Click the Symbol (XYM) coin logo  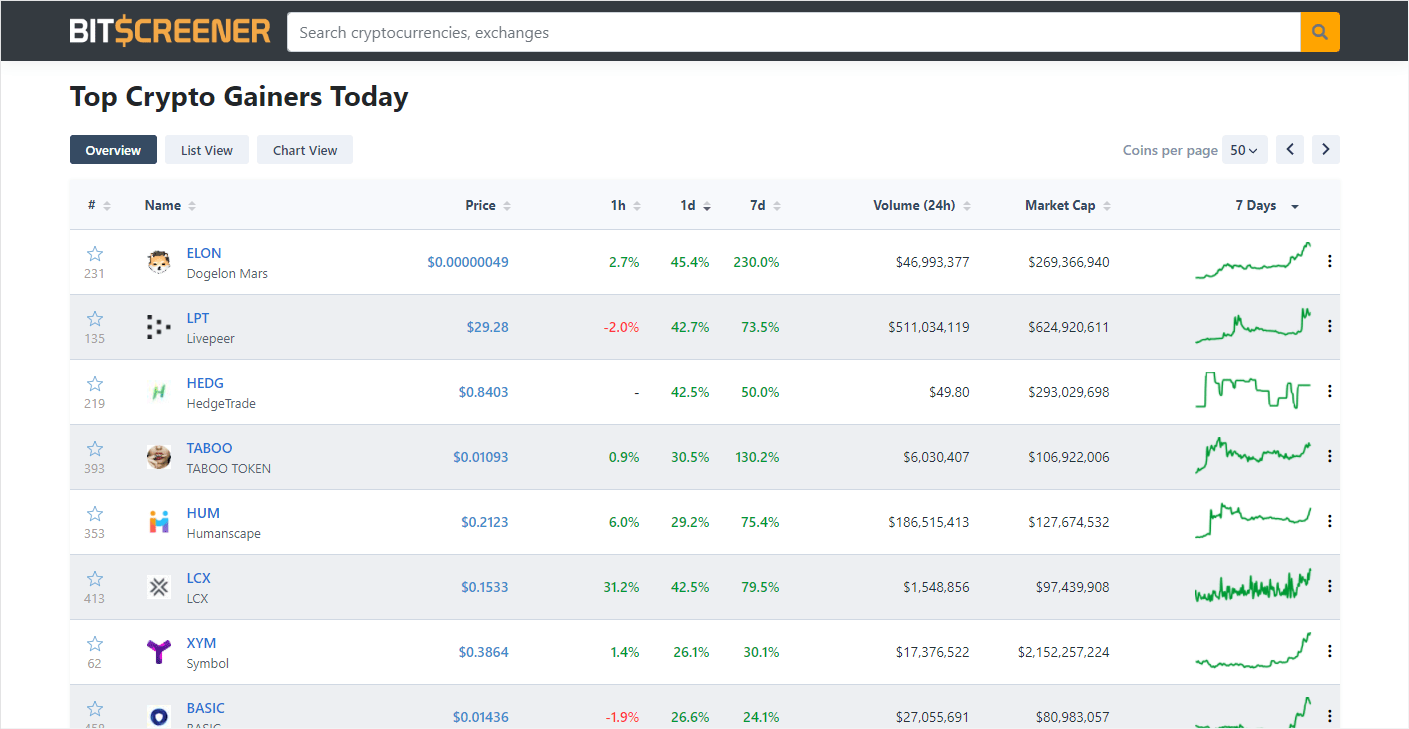158,651
